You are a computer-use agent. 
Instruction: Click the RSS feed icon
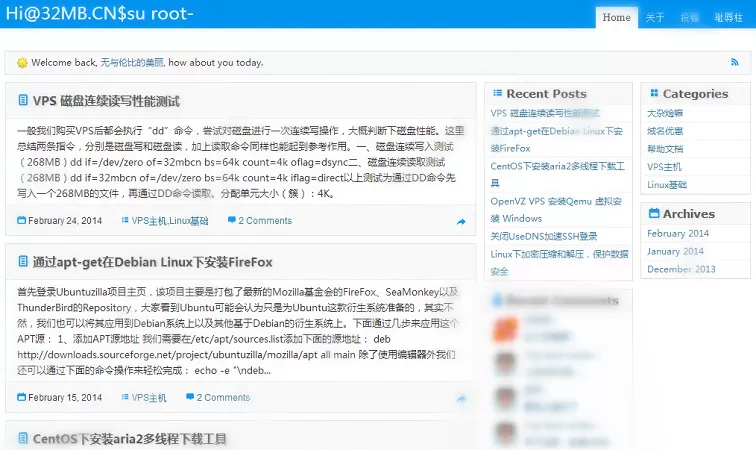pos(735,62)
